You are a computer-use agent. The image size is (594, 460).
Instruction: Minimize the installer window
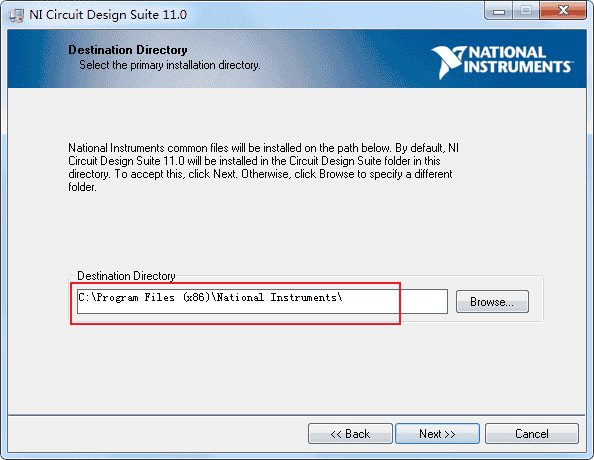[x=499, y=11]
